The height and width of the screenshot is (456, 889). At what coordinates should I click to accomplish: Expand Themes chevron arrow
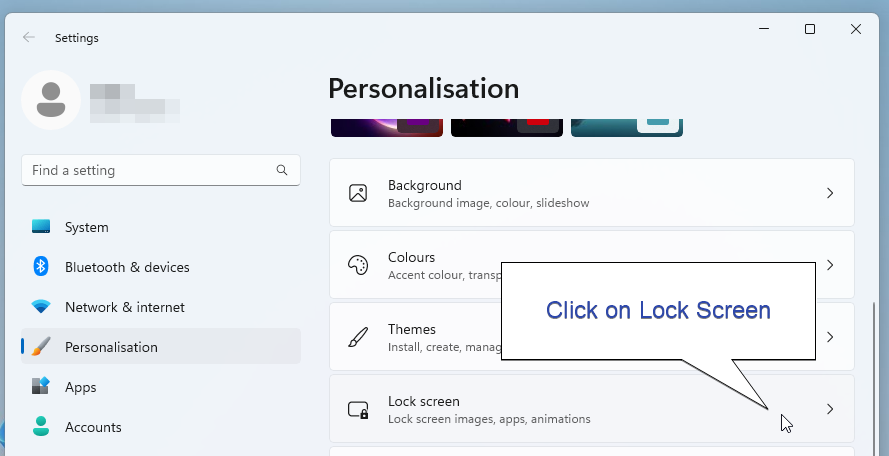click(830, 337)
